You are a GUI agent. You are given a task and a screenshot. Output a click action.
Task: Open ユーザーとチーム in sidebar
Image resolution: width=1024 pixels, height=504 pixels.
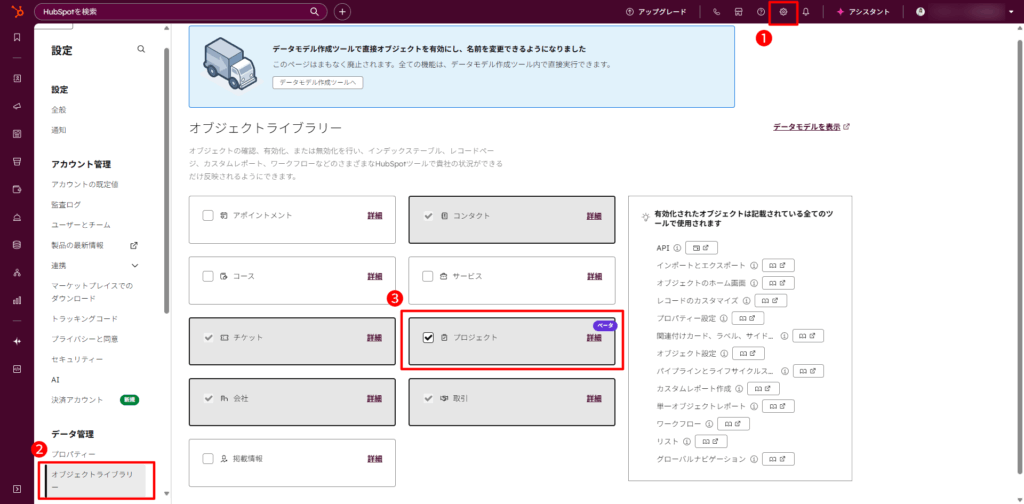tap(81, 225)
